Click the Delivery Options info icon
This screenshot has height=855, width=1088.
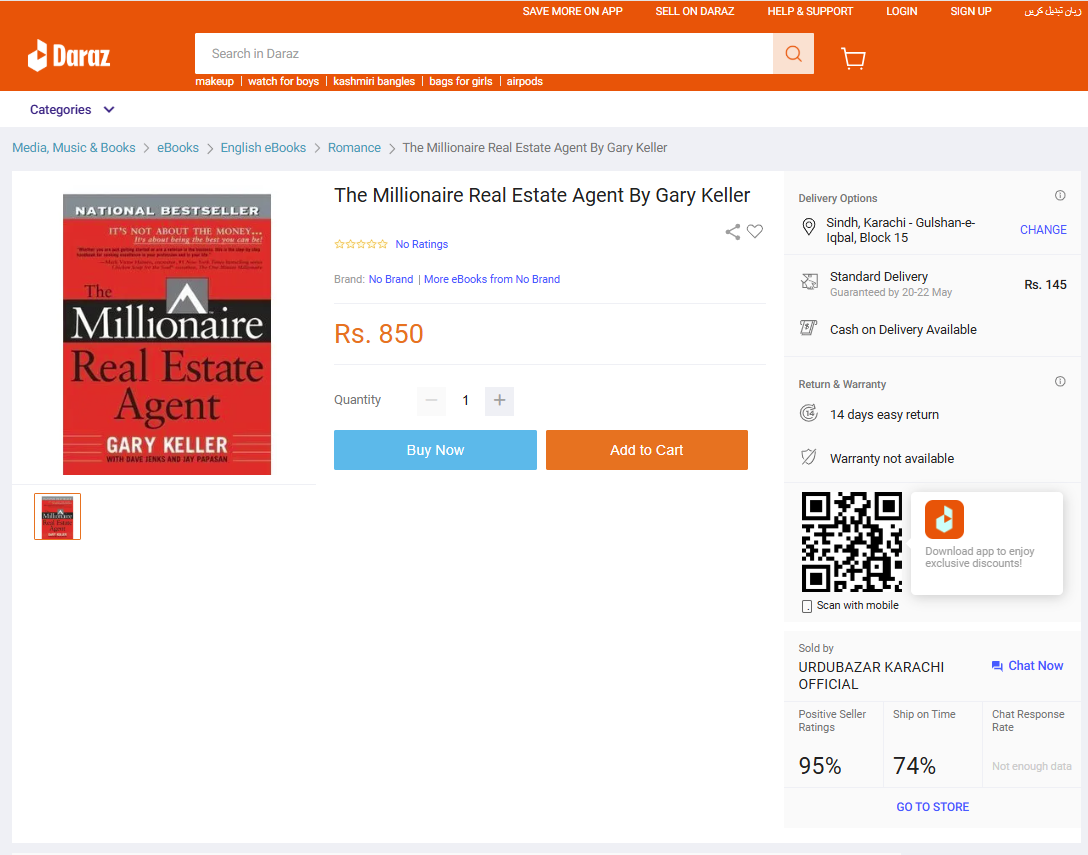tap(1060, 196)
